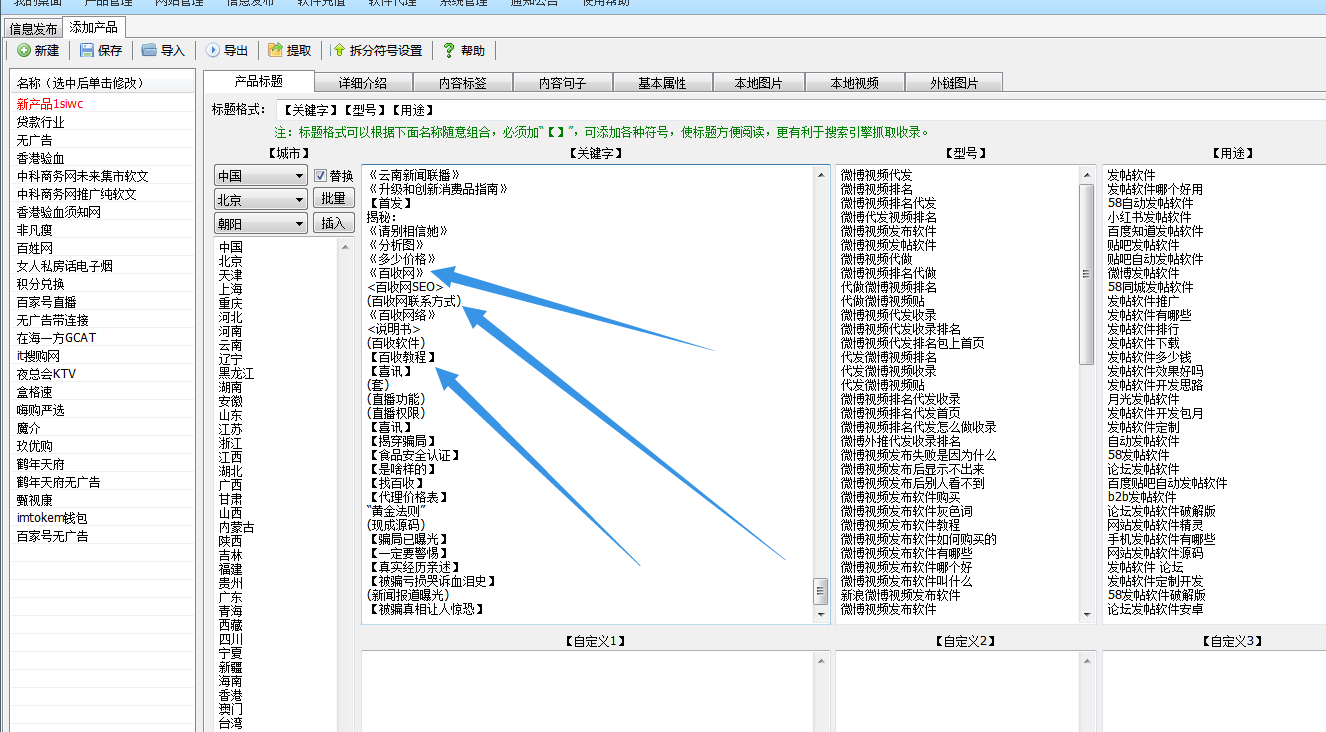Open the 详细介绍 tab
This screenshot has width=1326, height=732.
363,83
